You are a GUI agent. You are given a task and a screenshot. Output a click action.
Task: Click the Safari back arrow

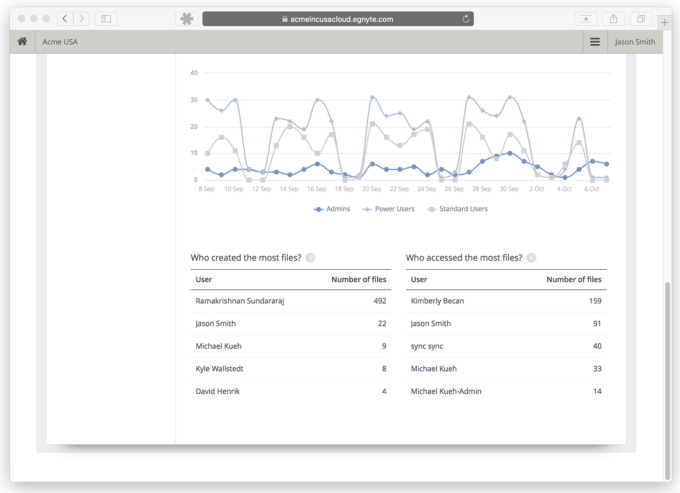pyautogui.click(x=65, y=19)
